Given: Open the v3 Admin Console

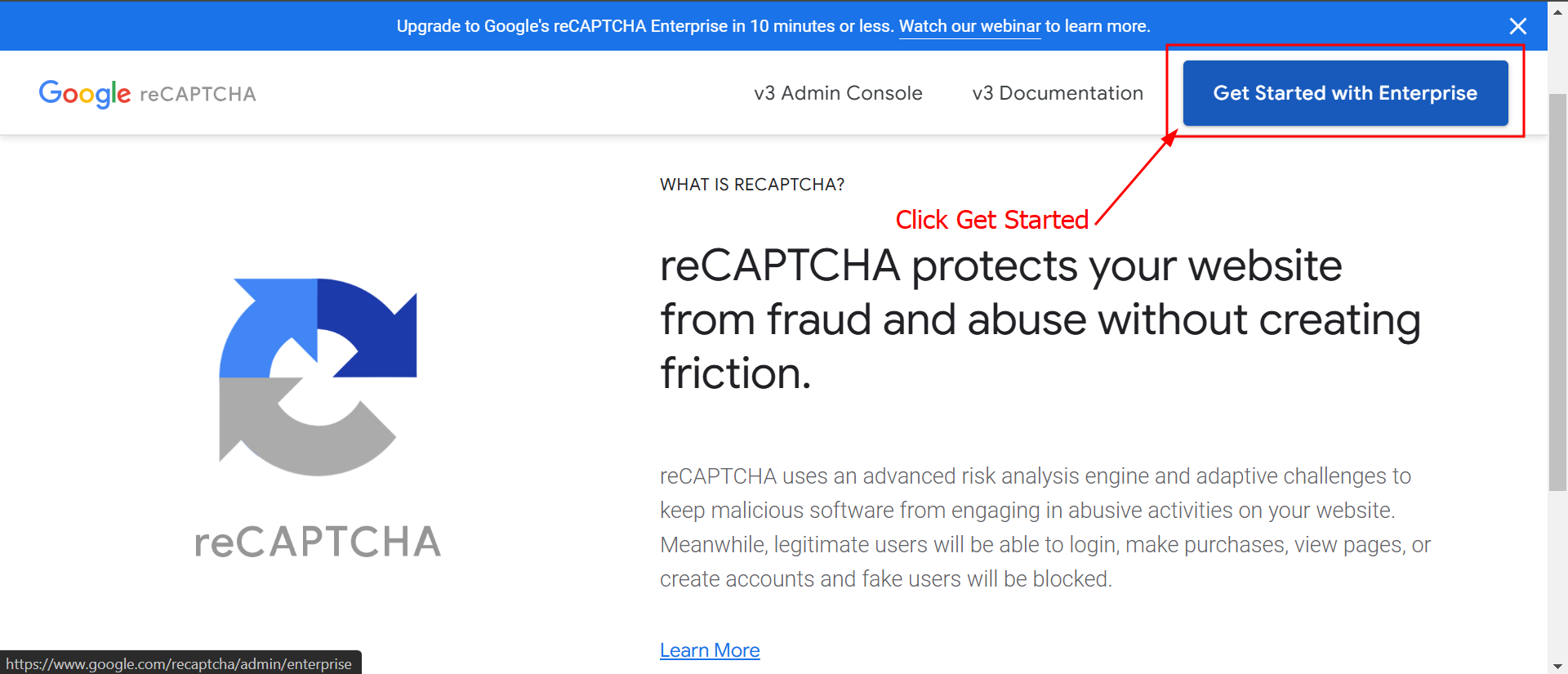Looking at the screenshot, I should pyautogui.click(x=839, y=92).
